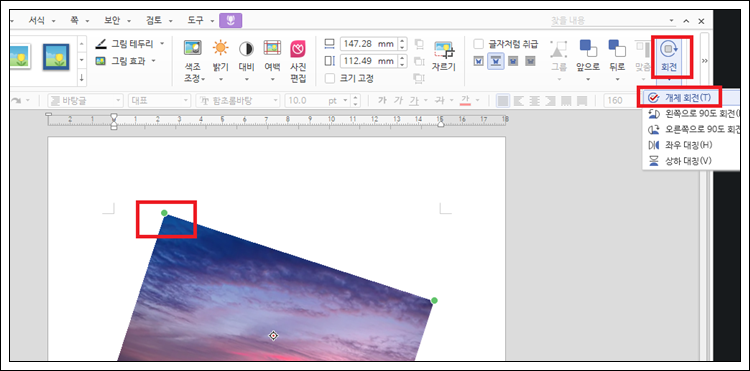
Task: Click the left-align paragraph icon in format bar
Action: point(518,101)
